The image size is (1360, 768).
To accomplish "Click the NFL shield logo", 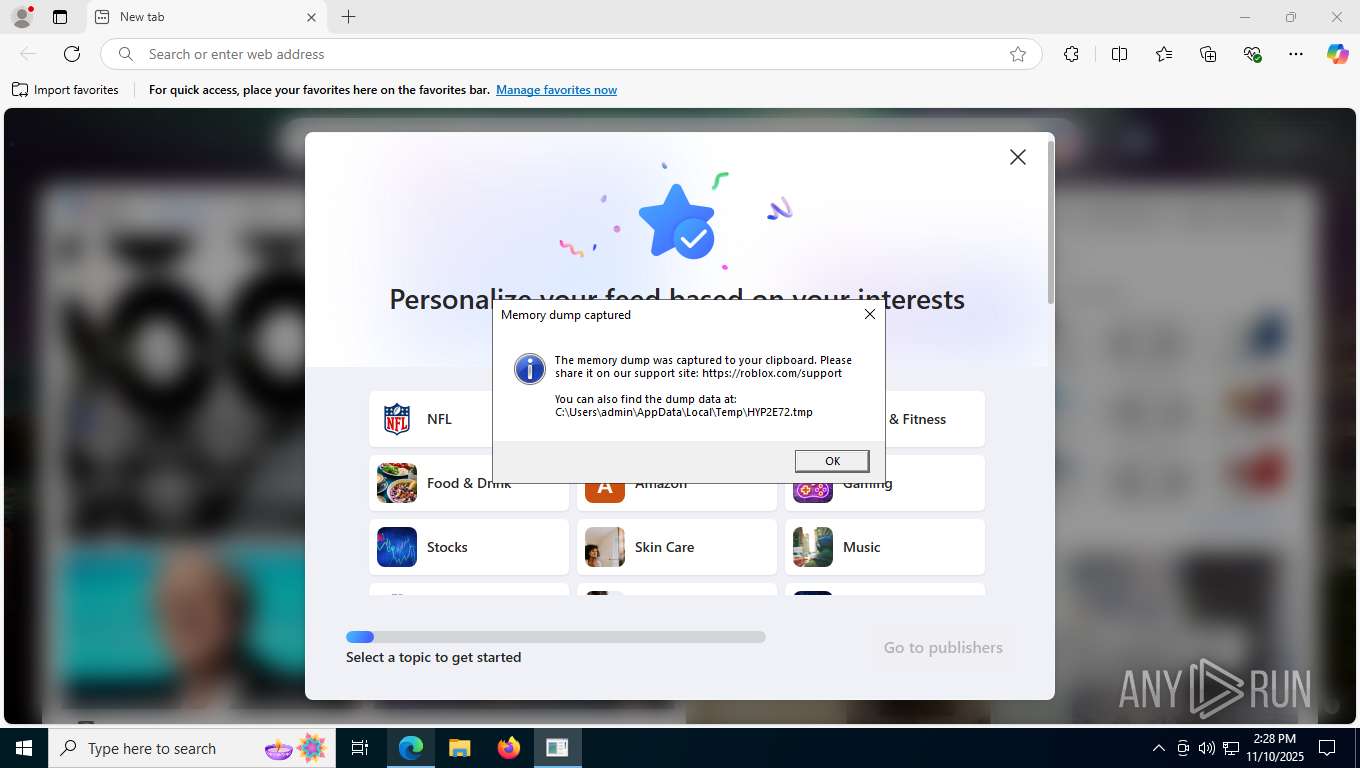I will click(x=397, y=419).
